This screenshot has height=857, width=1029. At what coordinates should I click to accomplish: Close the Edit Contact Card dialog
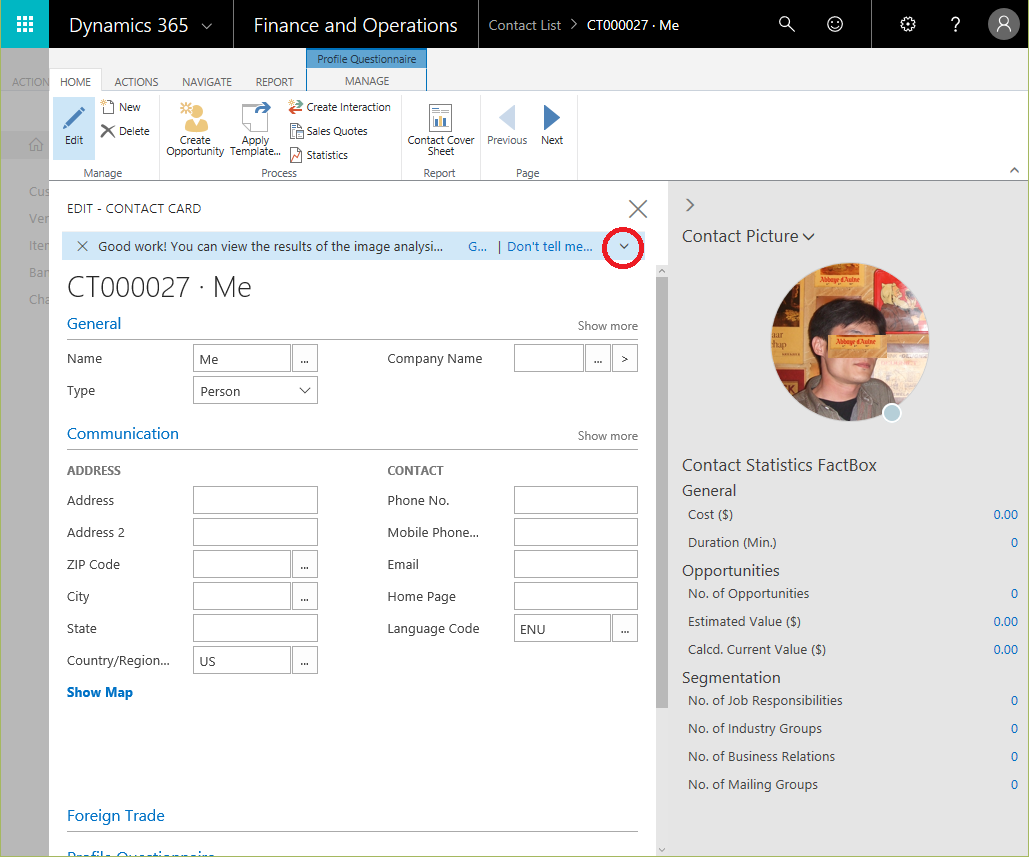(638, 209)
